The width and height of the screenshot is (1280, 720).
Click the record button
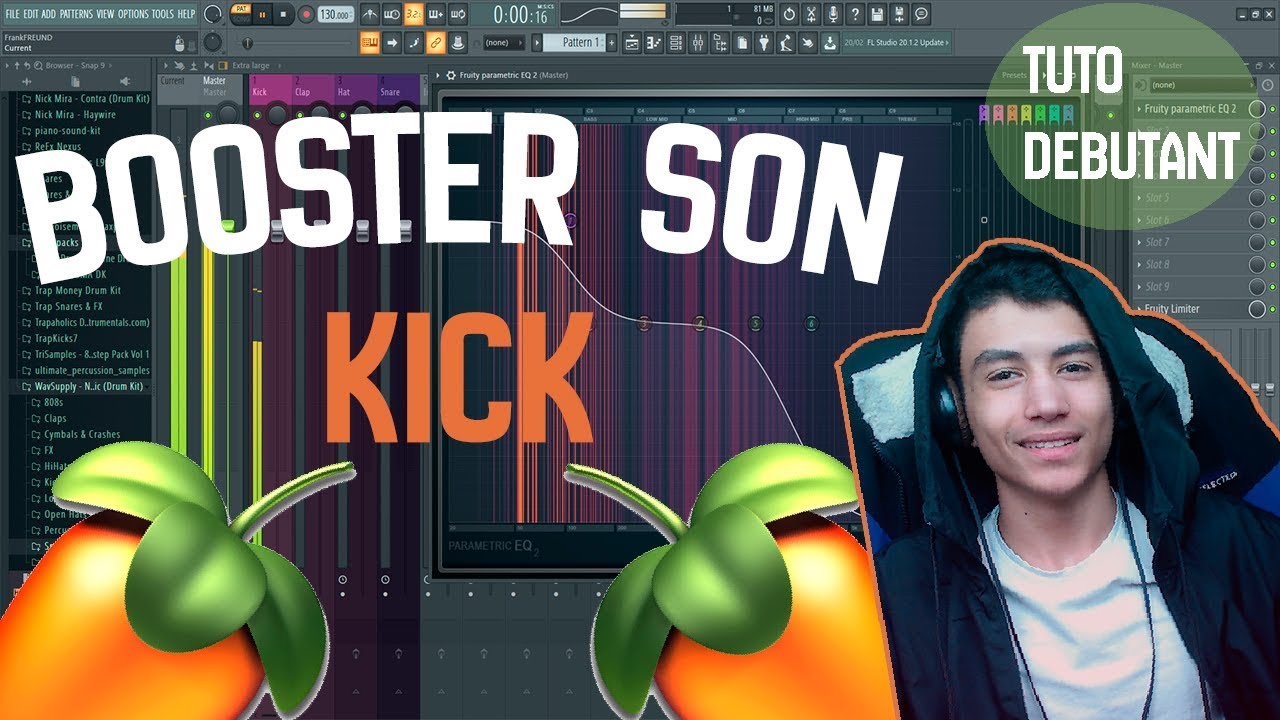coord(307,15)
